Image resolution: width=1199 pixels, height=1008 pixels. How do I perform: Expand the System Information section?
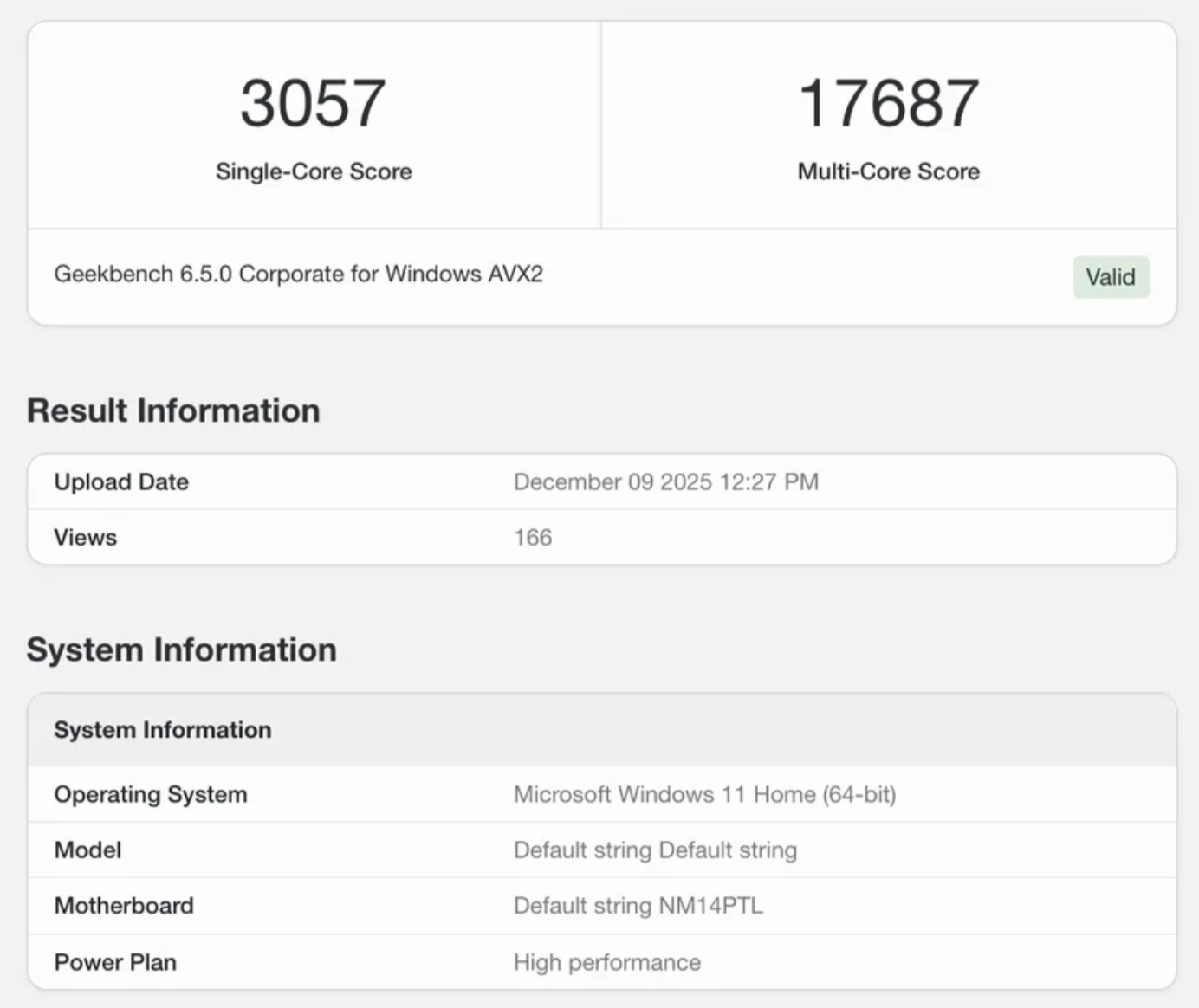(x=182, y=649)
